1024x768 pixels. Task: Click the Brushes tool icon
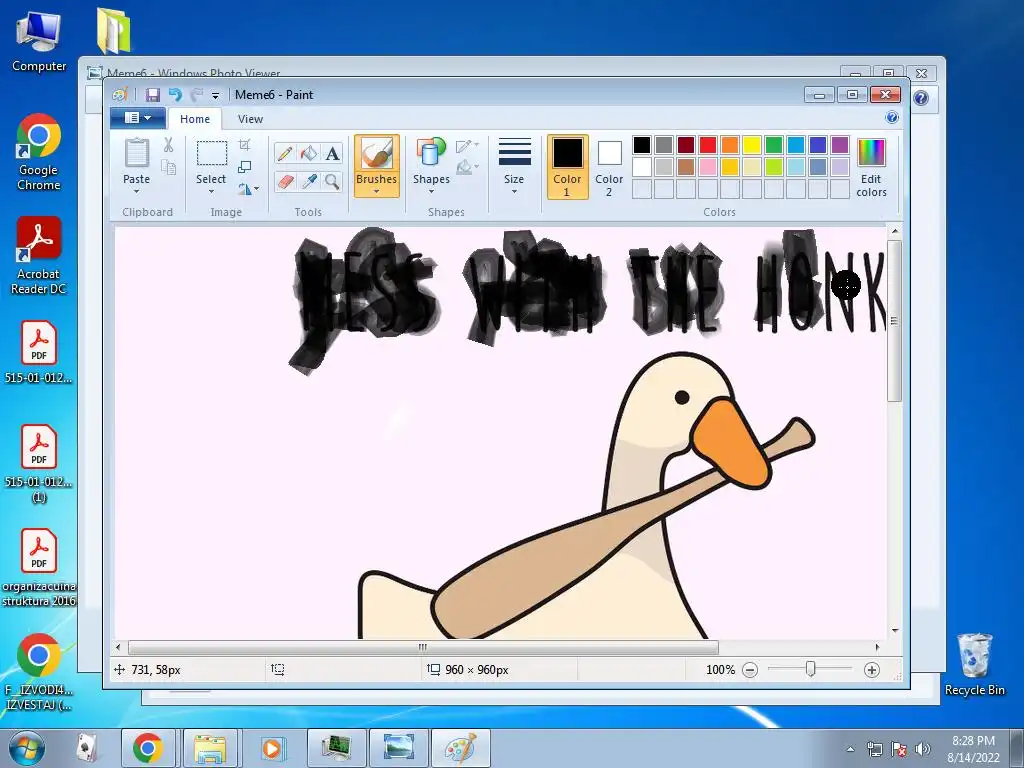pyautogui.click(x=376, y=154)
